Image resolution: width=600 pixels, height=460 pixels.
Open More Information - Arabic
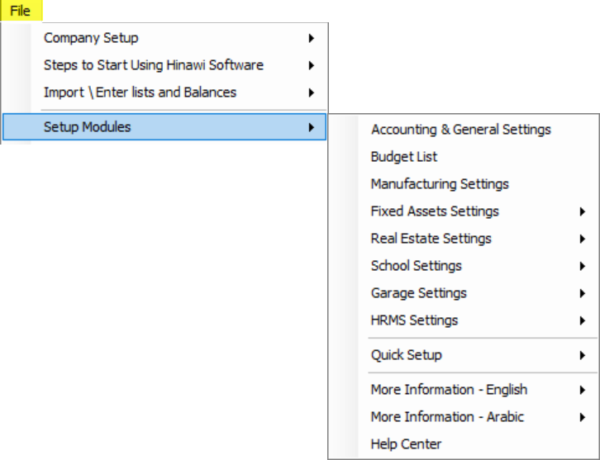click(x=464, y=417)
